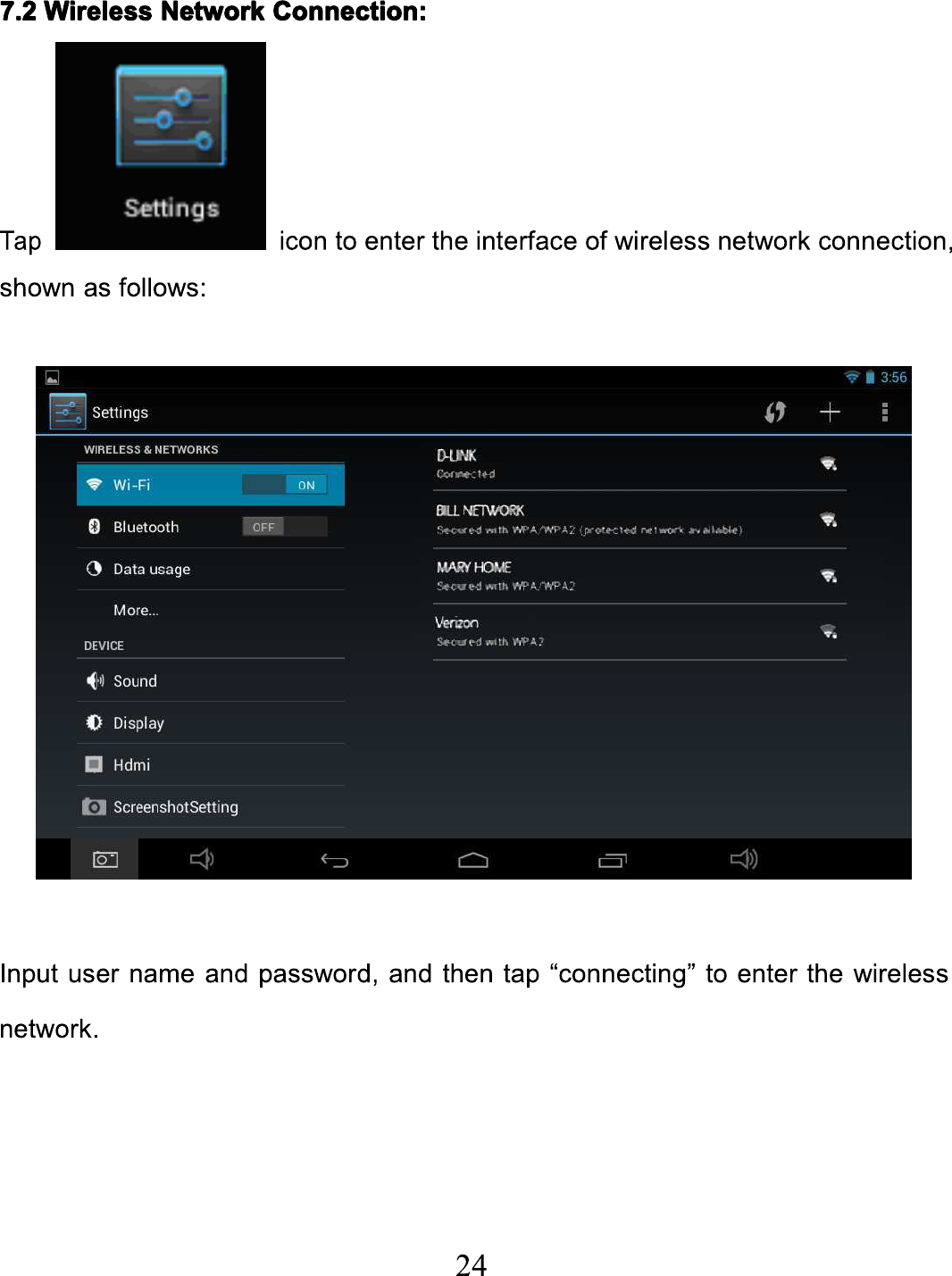952x1276 pixels.
Task: Tap the WPS sync arrows icon
Action: click(775, 412)
